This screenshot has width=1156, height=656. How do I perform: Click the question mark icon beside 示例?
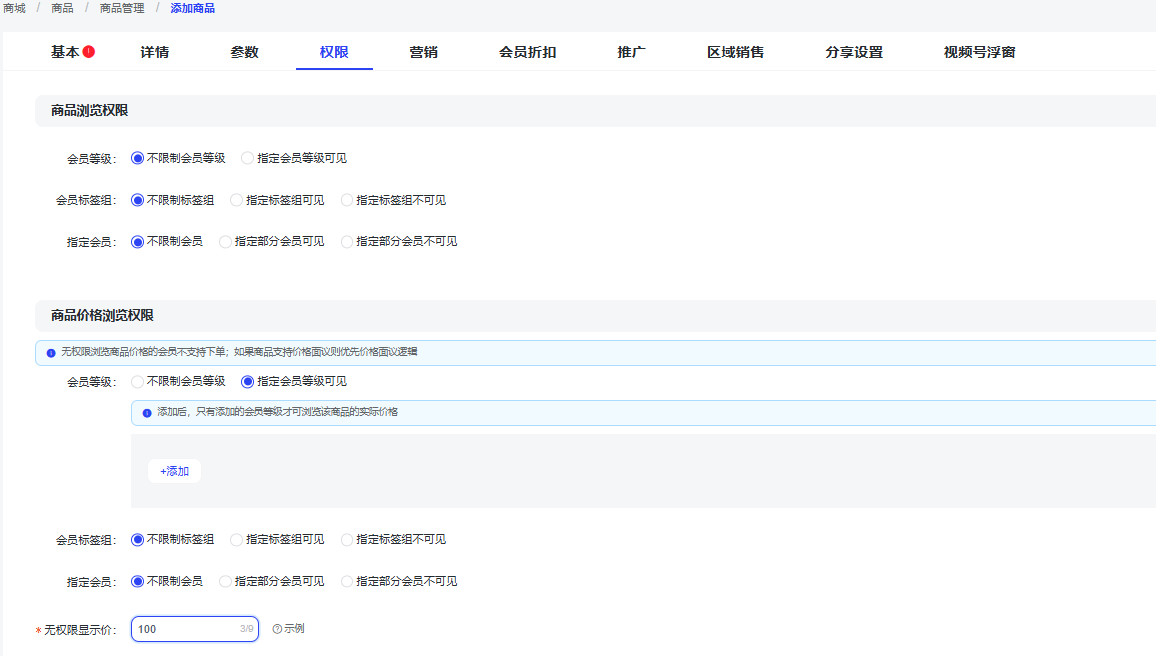point(277,629)
